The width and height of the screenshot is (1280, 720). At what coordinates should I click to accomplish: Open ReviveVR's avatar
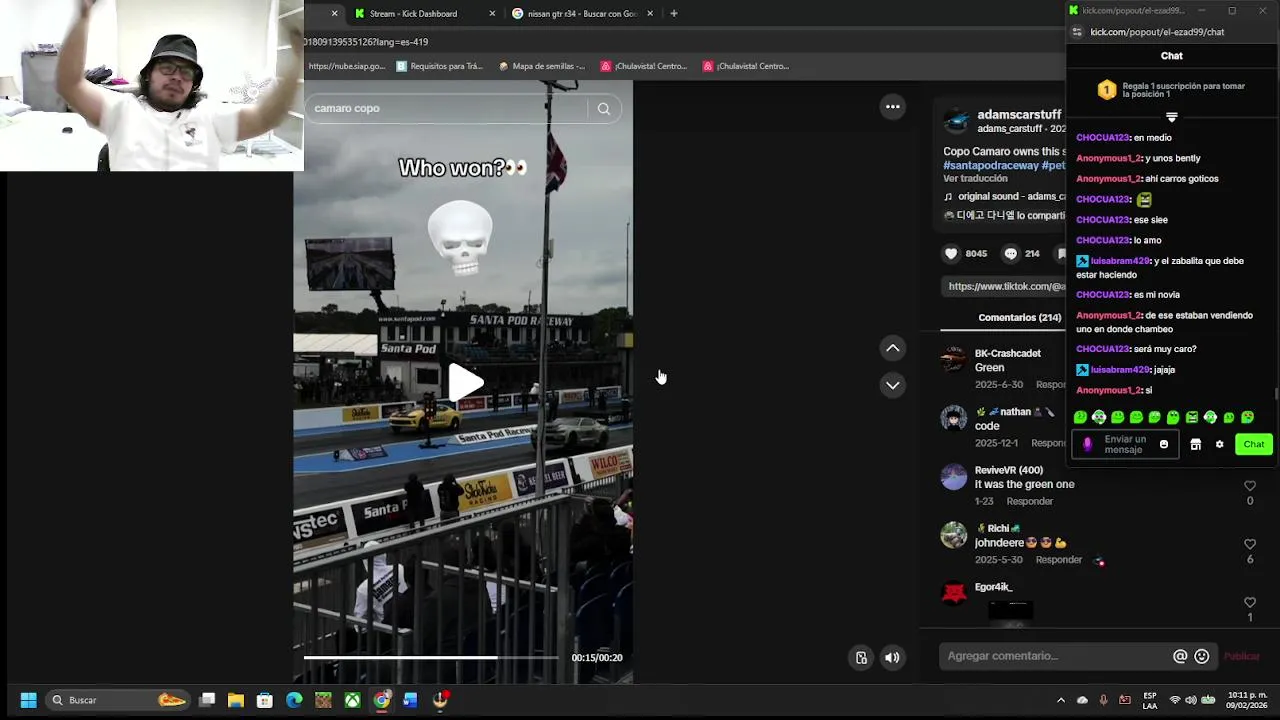(x=954, y=477)
